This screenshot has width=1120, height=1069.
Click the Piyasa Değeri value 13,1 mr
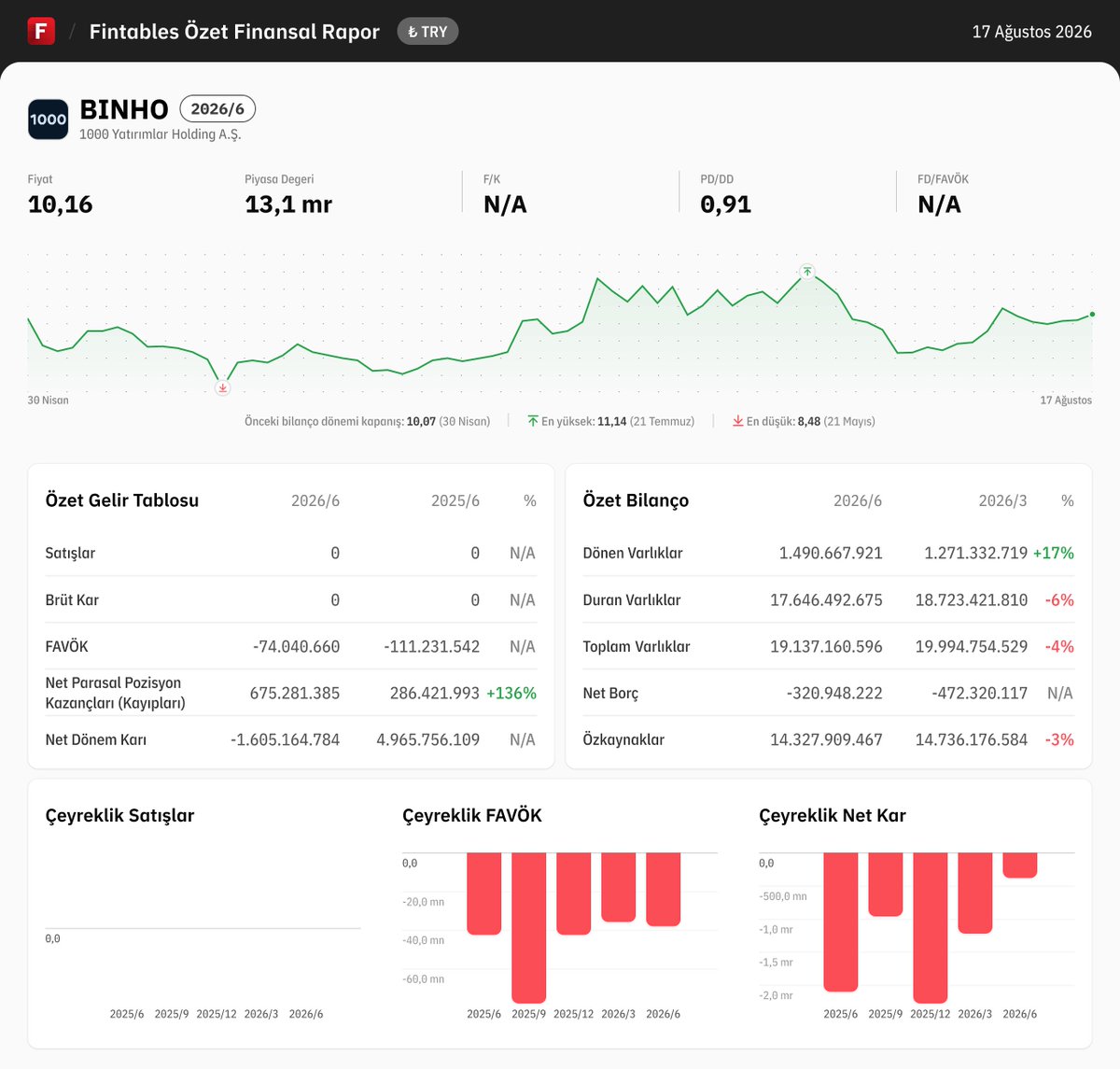[288, 204]
